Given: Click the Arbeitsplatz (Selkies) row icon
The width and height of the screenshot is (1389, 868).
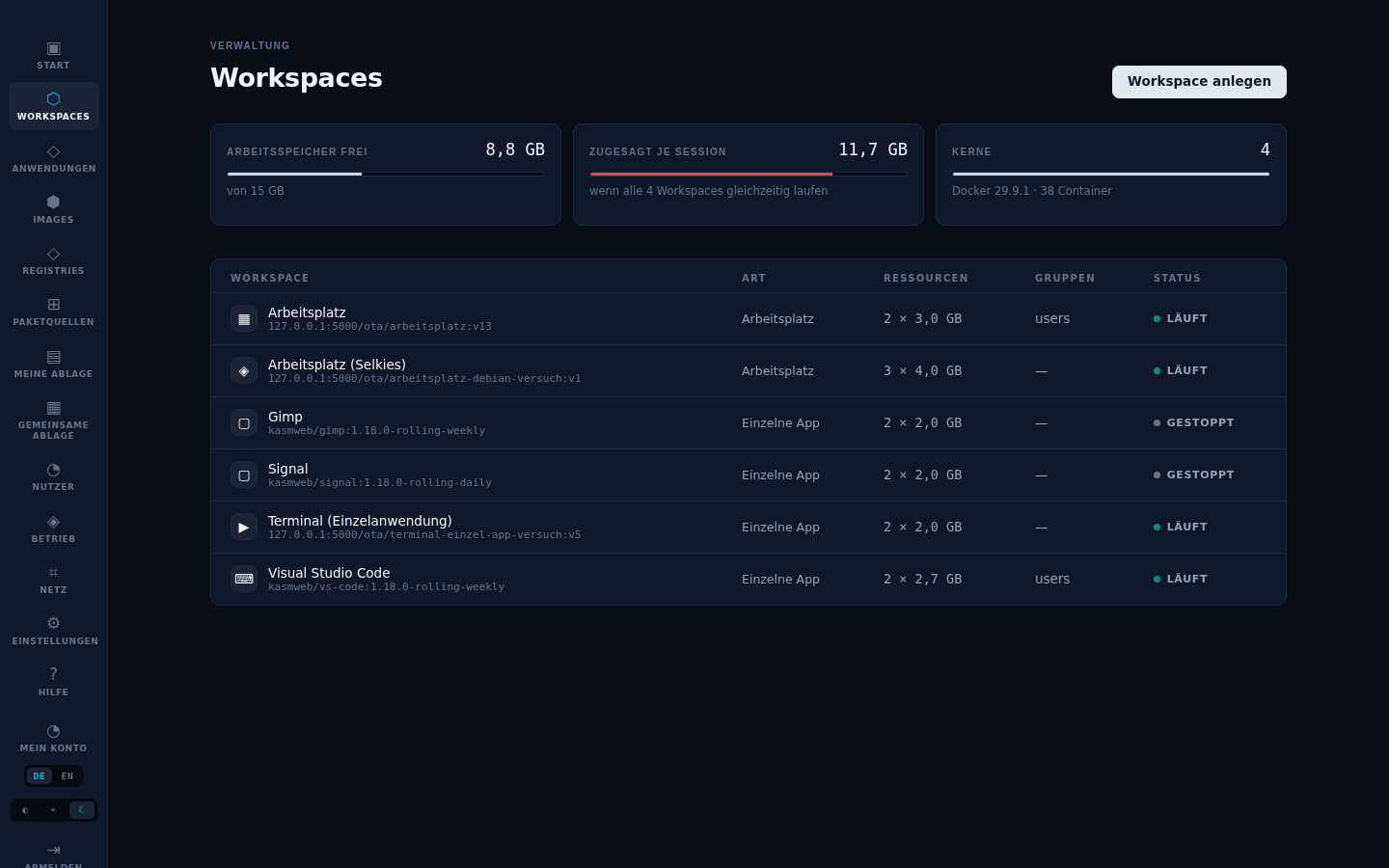Looking at the screenshot, I should pyautogui.click(x=244, y=370).
